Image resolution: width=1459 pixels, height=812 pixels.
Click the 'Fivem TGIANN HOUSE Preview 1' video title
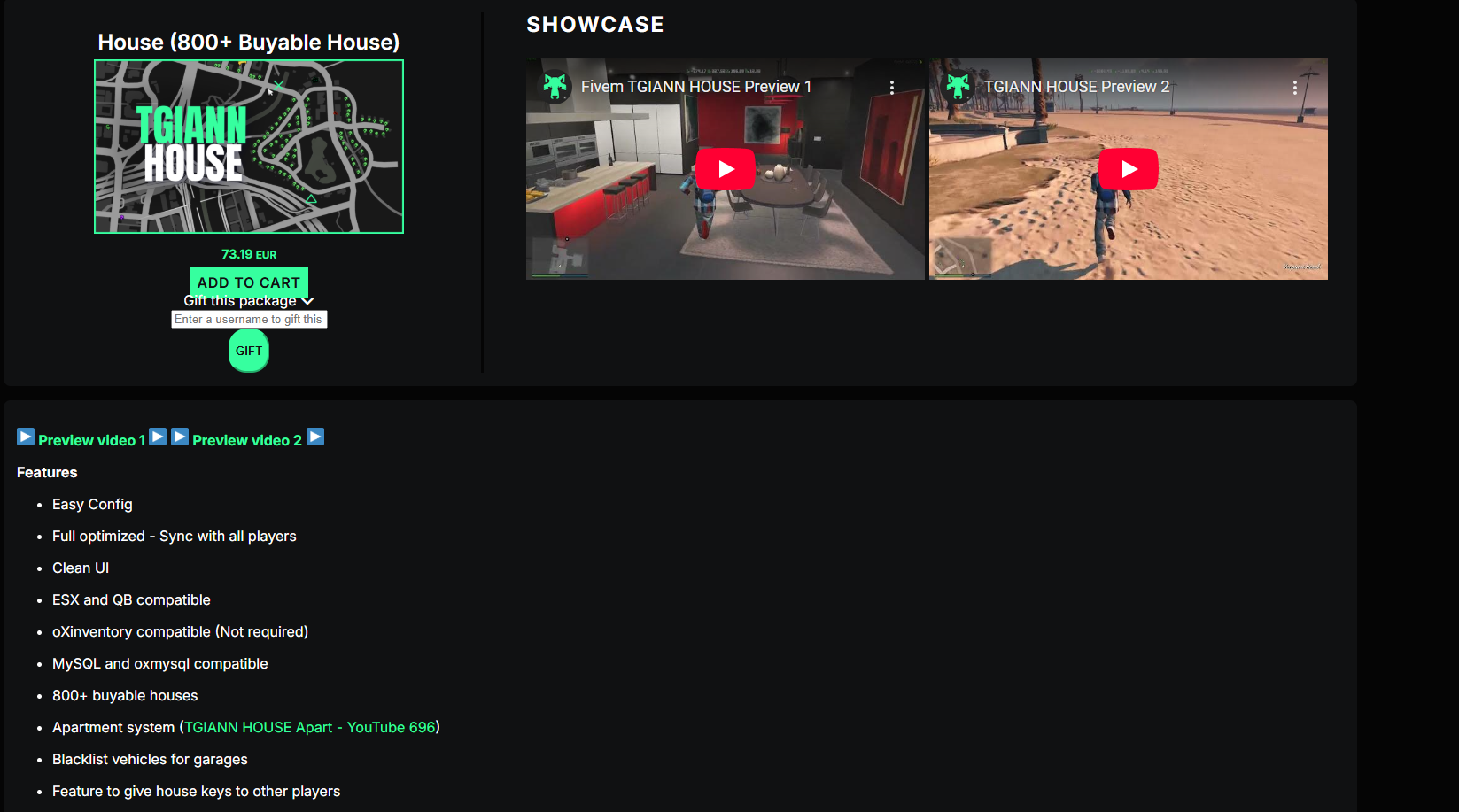tap(696, 87)
